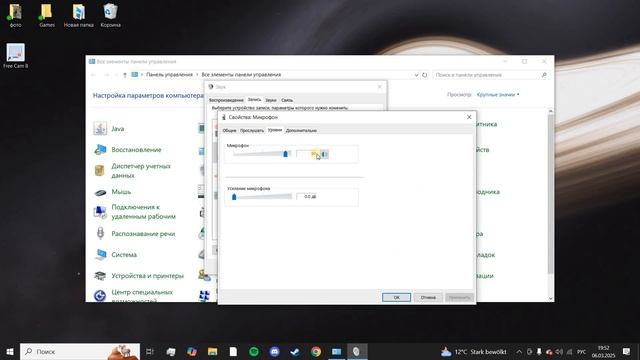Select the Уровни tab

pyautogui.click(x=275, y=130)
